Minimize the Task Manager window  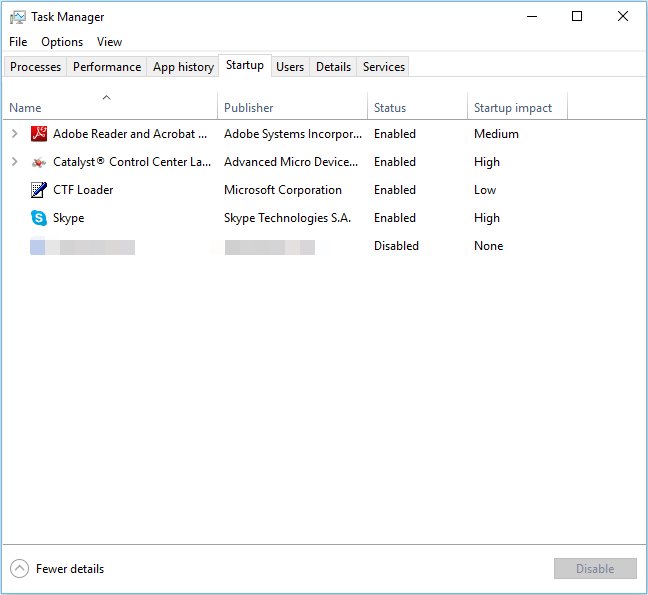coord(532,17)
